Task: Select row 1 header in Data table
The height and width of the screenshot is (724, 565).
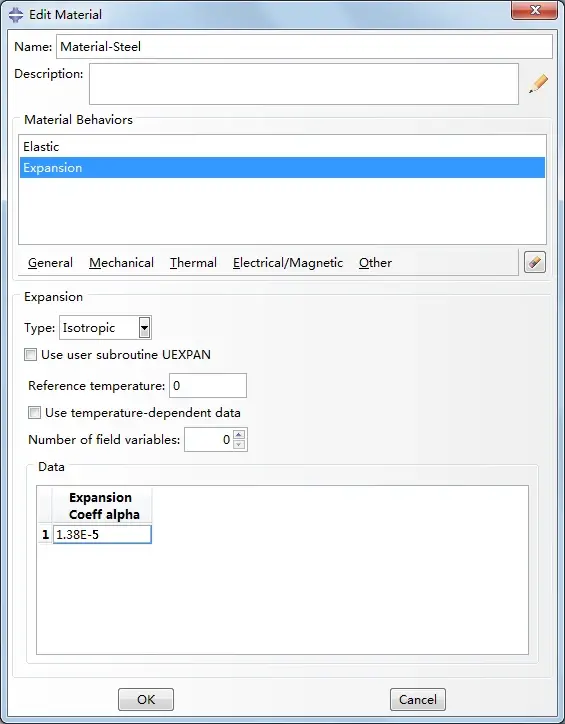Action: point(45,535)
